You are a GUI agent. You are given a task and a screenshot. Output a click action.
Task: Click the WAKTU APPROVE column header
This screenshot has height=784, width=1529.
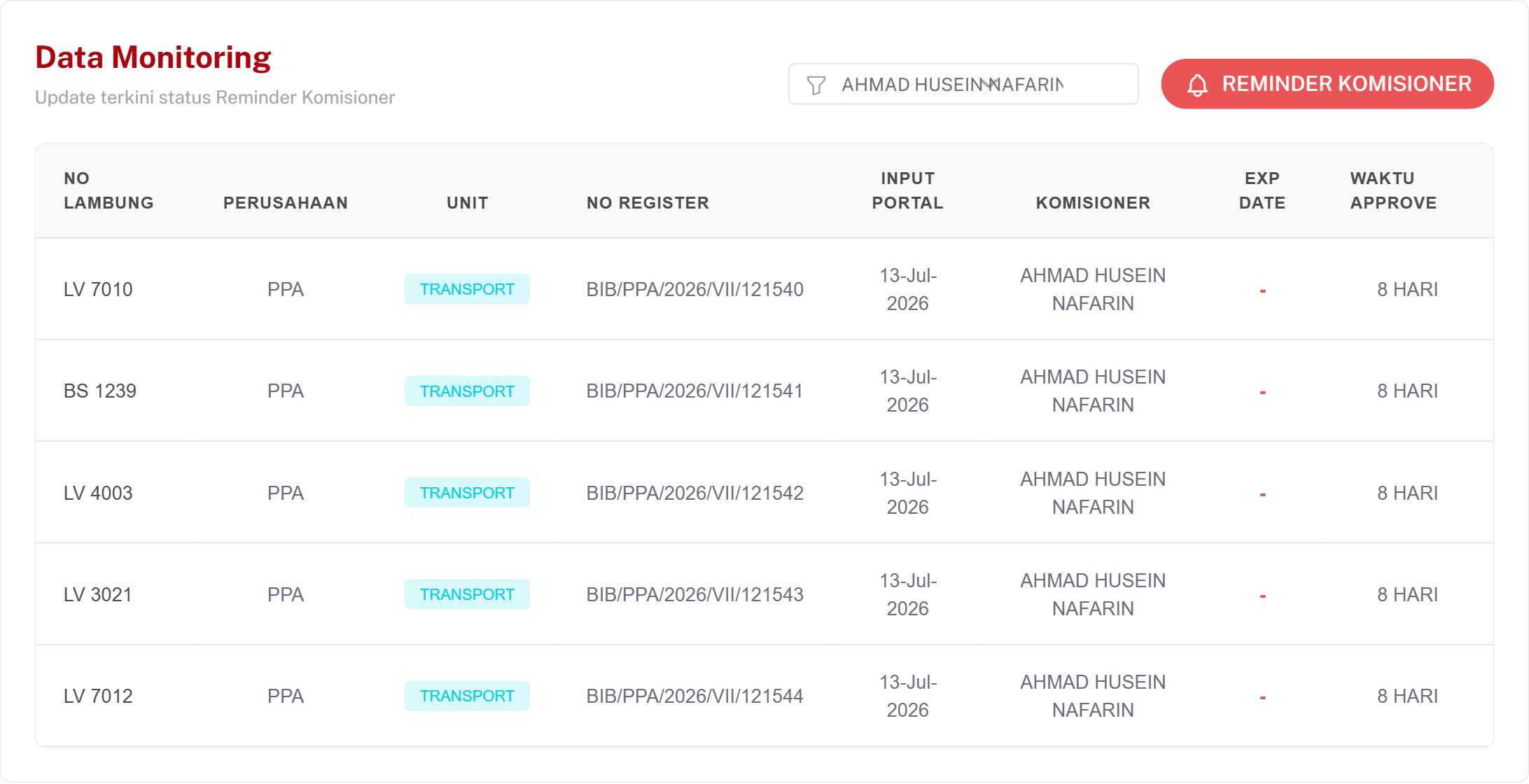(1394, 190)
